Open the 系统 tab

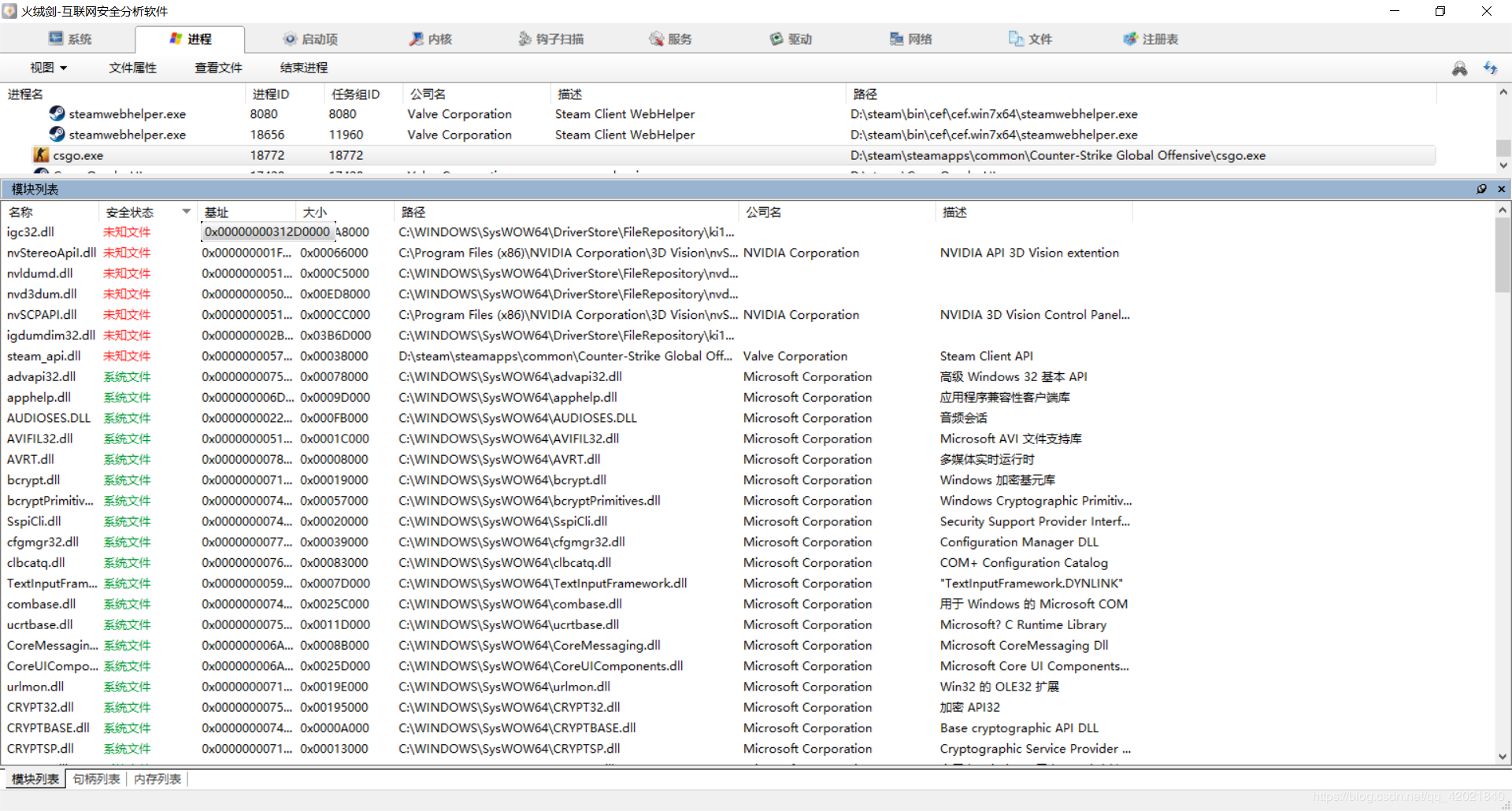[x=70, y=39]
